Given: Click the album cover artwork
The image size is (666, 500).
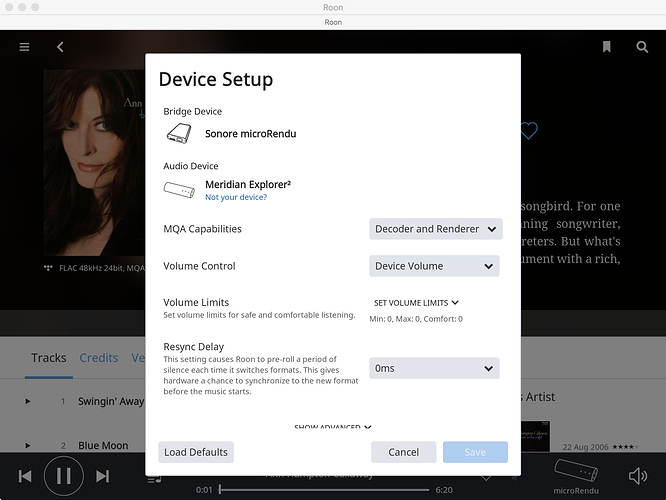Looking at the screenshot, I should tap(94, 163).
